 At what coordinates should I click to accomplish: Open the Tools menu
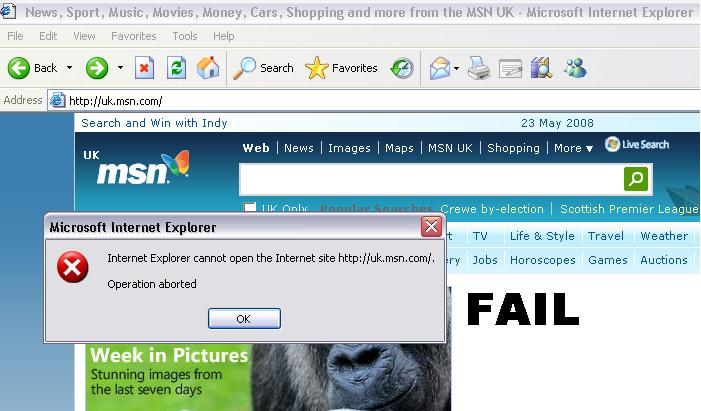click(185, 36)
